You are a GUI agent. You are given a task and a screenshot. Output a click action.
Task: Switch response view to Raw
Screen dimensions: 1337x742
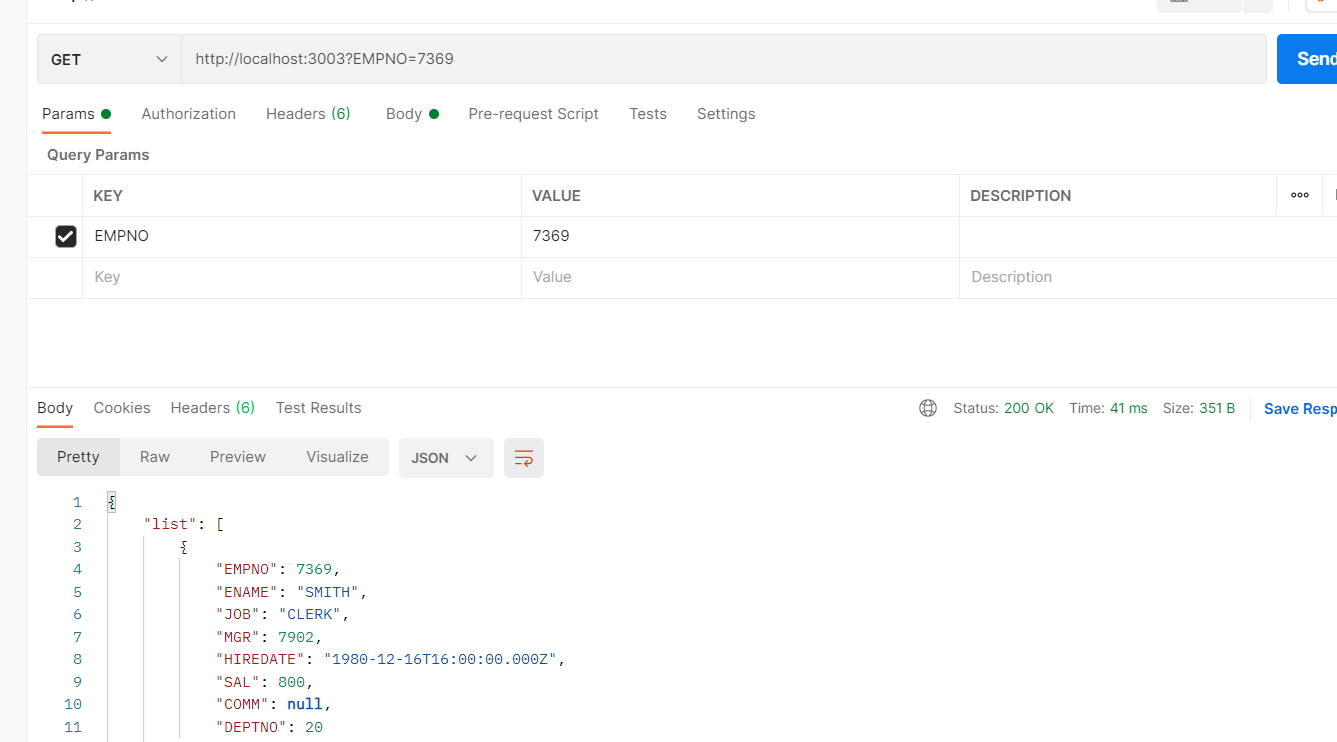pyautogui.click(x=154, y=457)
